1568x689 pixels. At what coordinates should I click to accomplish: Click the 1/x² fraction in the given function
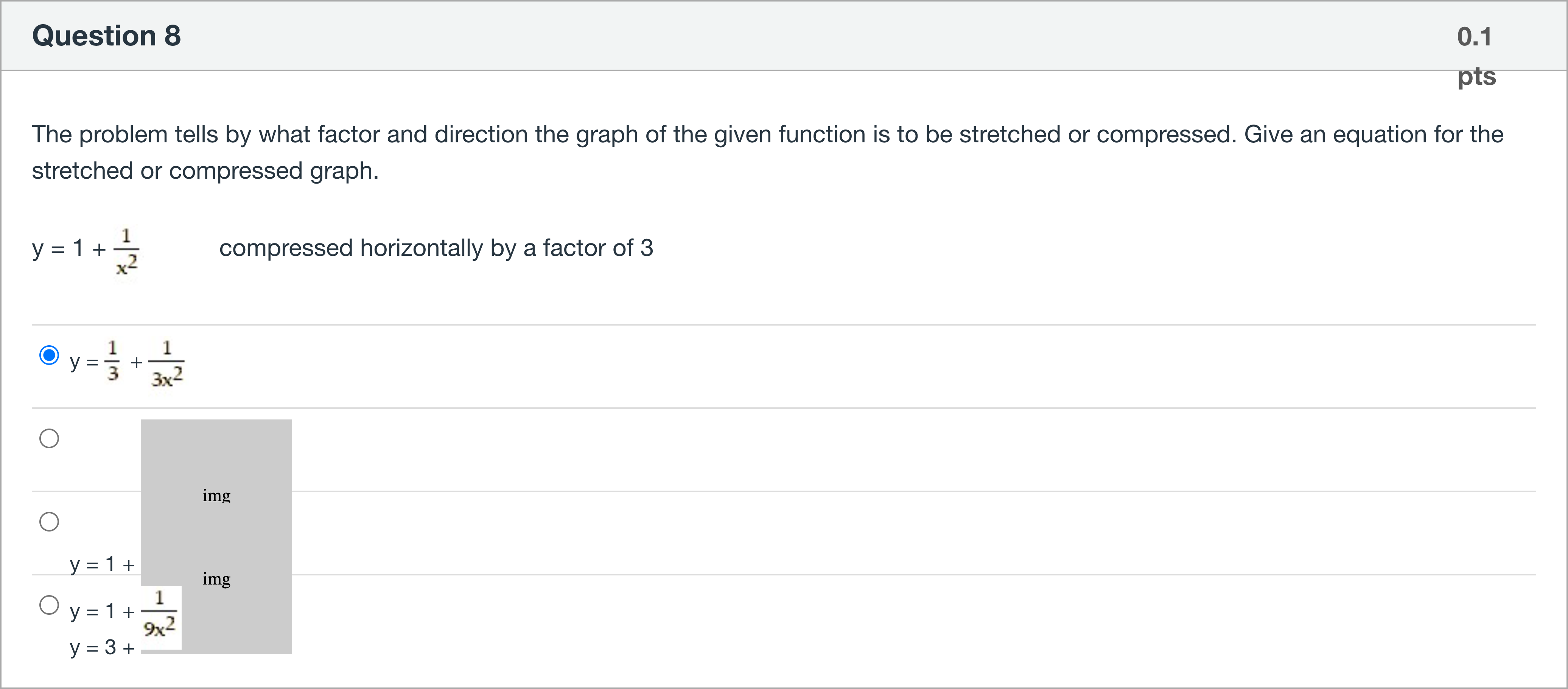(127, 250)
